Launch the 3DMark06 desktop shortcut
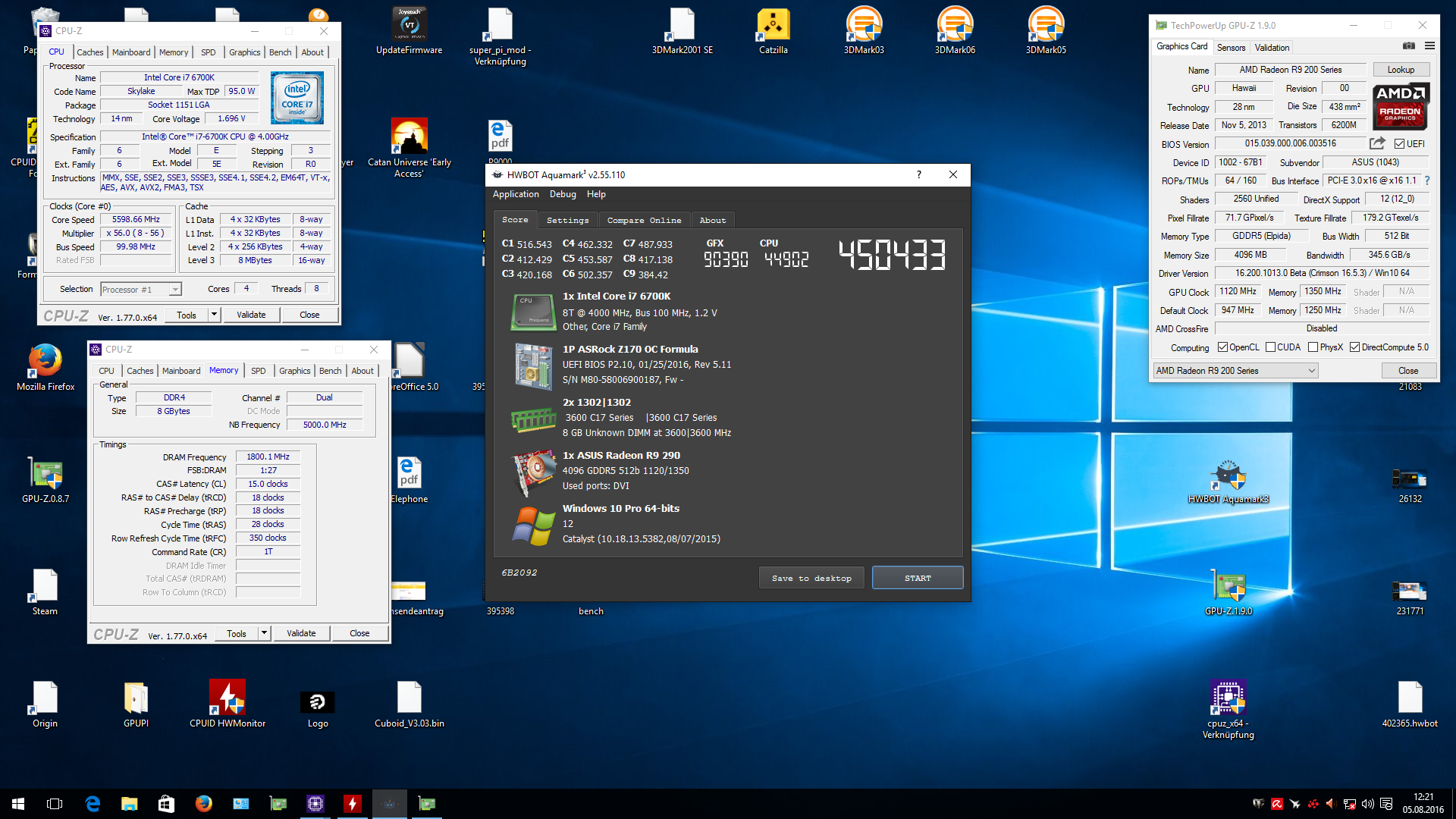The width and height of the screenshot is (1456, 819). 955,30
